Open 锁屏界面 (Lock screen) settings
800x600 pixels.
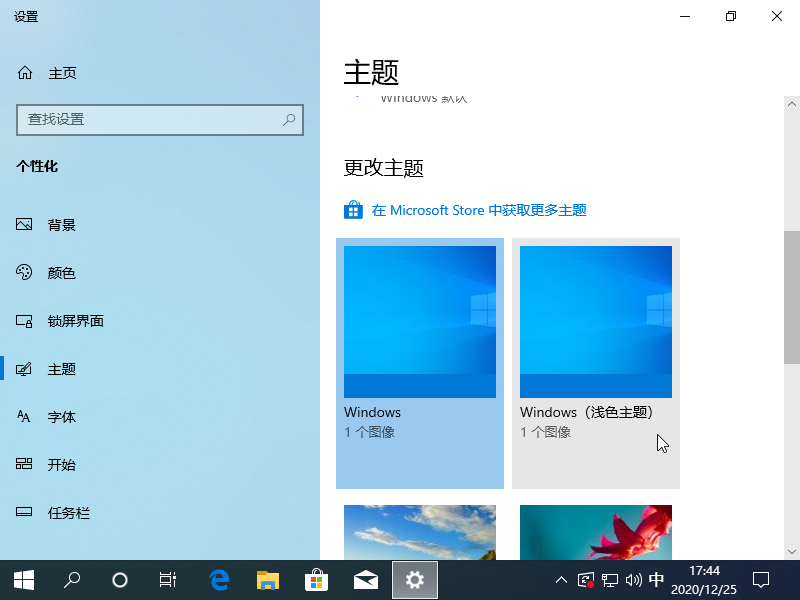point(75,320)
